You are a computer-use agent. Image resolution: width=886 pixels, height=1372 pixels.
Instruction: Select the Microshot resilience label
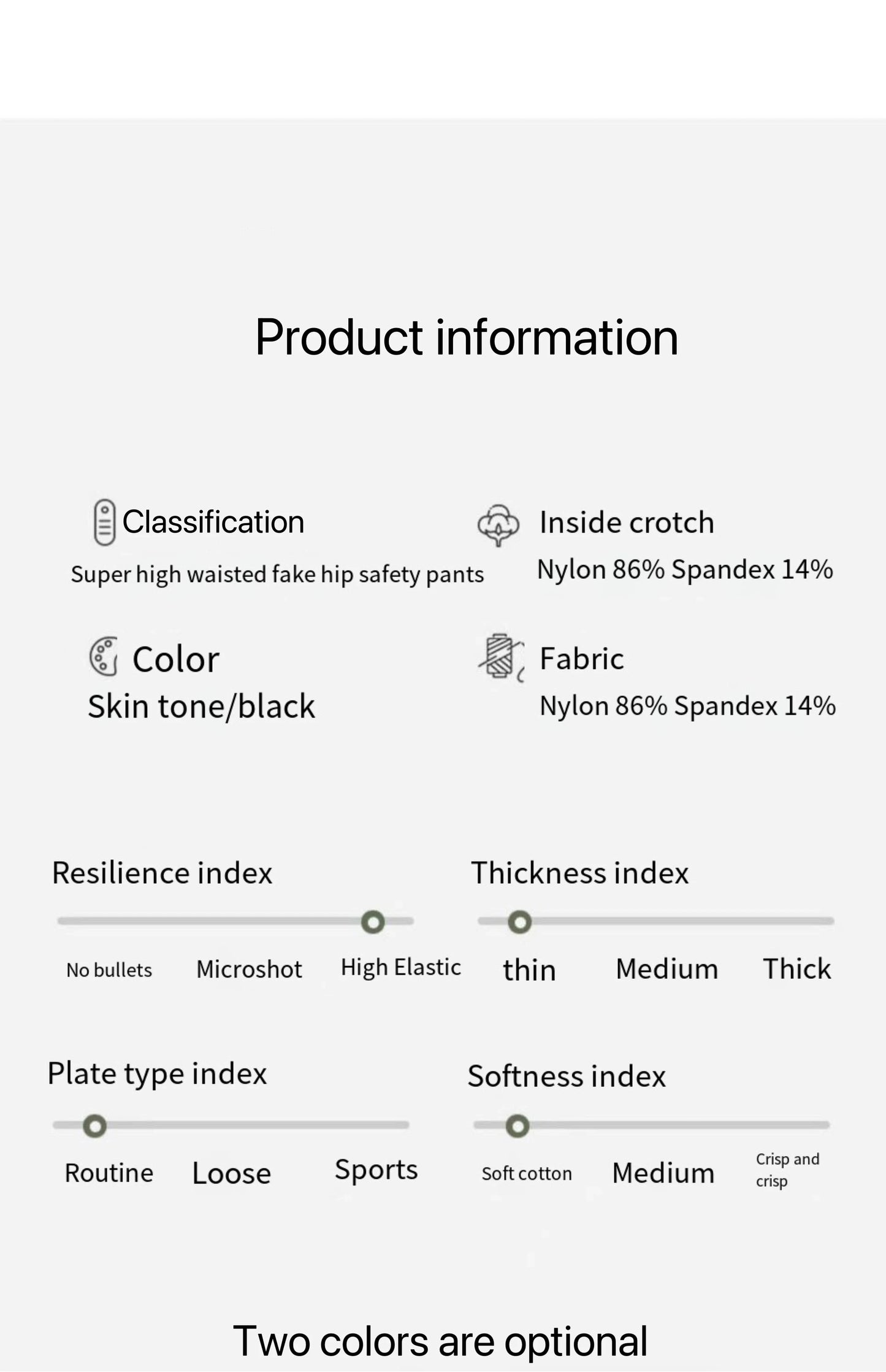[x=249, y=969]
